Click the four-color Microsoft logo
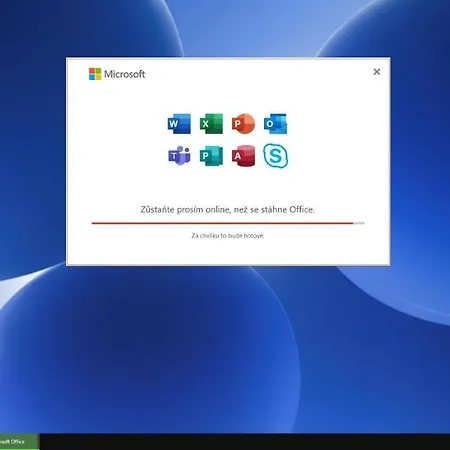Image resolution: width=450 pixels, height=450 pixels. [x=95, y=74]
